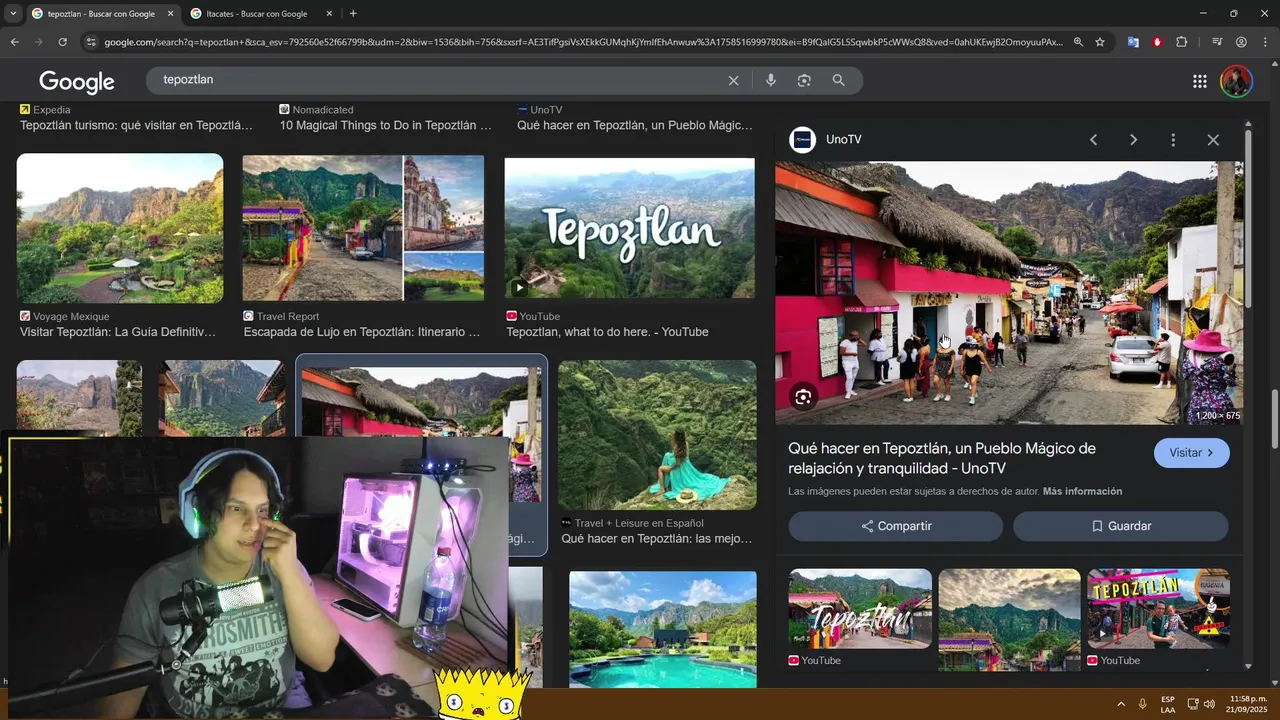Search inside image with lens icon on preview
This screenshot has height=720, width=1280.
coord(803,397)
